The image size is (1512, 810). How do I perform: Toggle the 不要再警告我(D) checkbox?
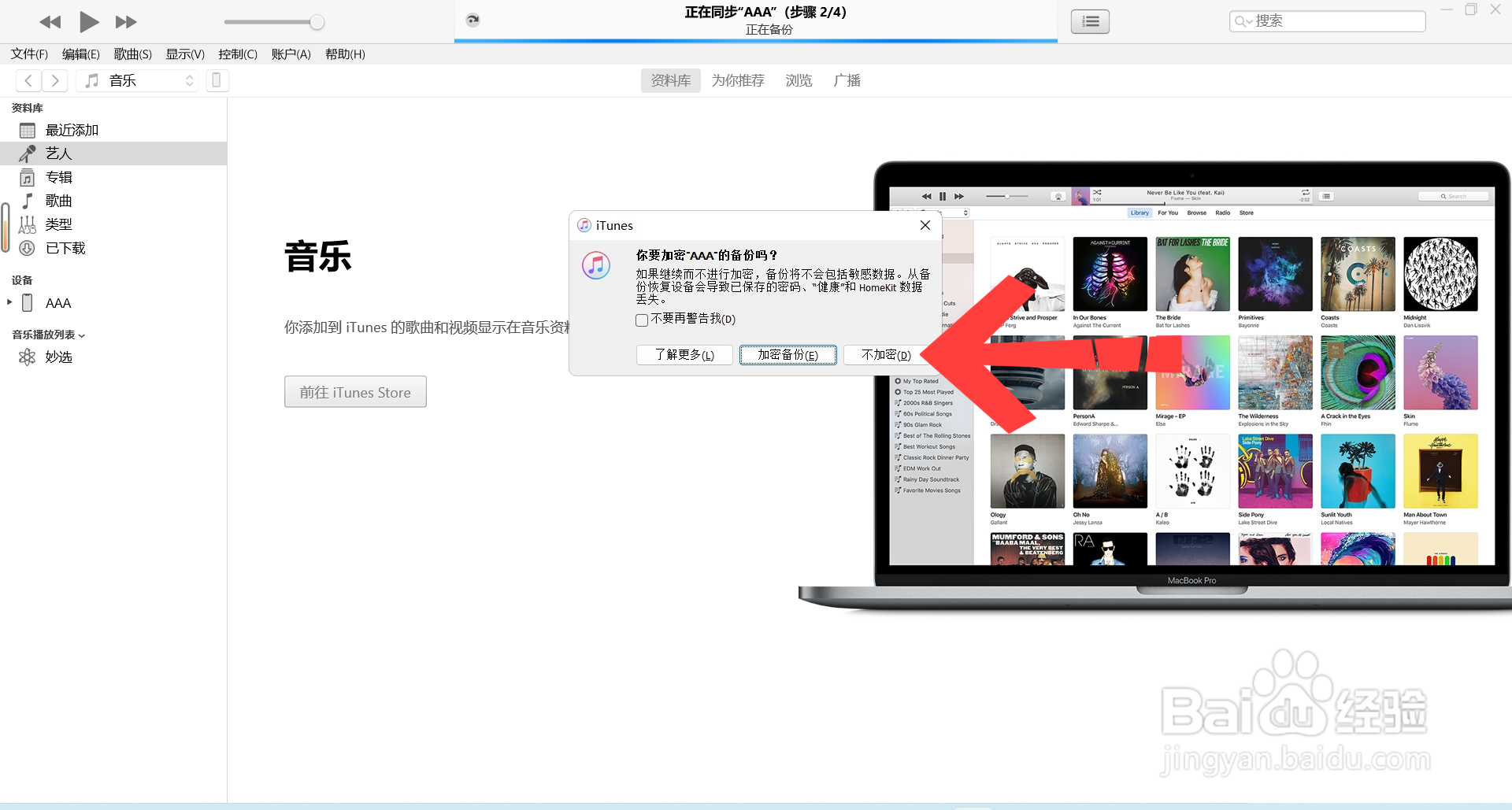coord(642,320)
